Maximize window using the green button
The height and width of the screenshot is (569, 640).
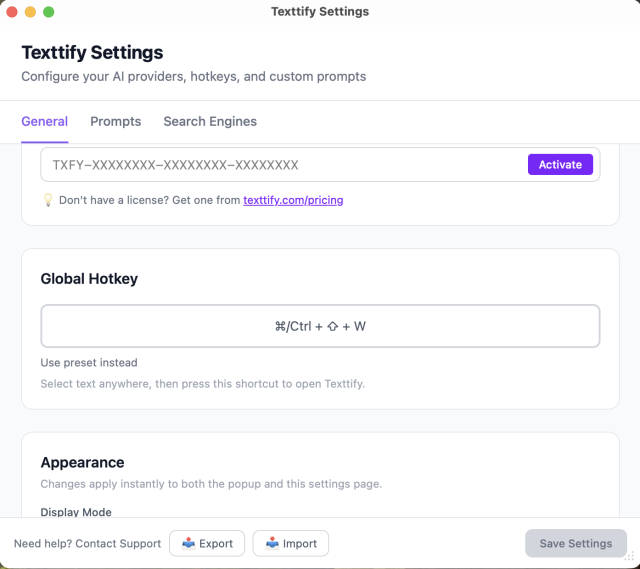[x=49, y=12]
